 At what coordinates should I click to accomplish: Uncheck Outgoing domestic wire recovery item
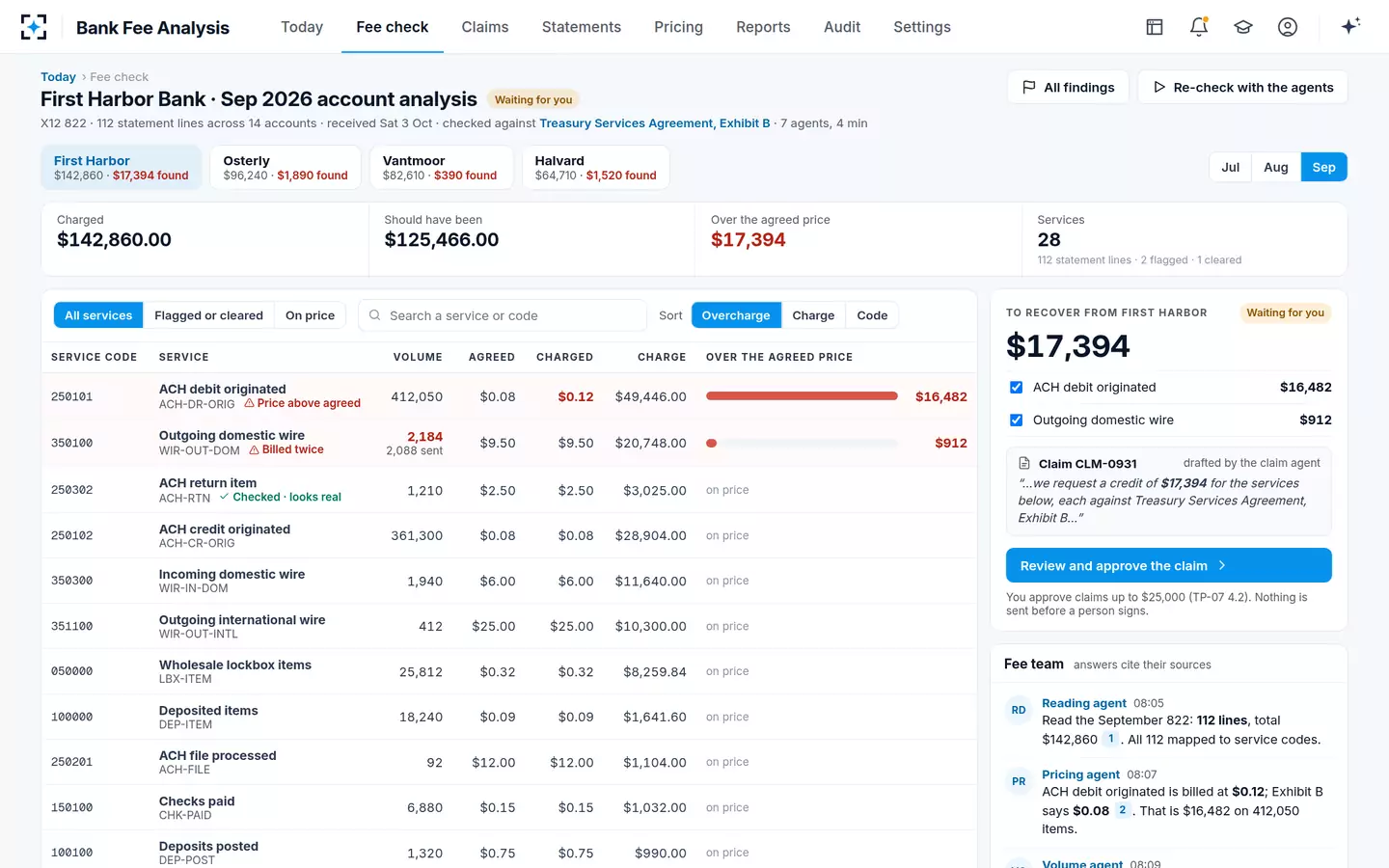pyautogui.click(x=1016, y=420)
